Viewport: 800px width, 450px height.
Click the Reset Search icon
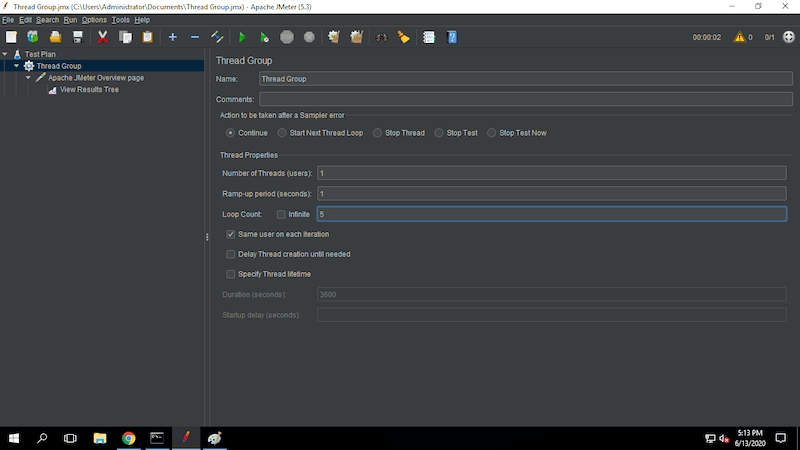click(x=404, y=37)
